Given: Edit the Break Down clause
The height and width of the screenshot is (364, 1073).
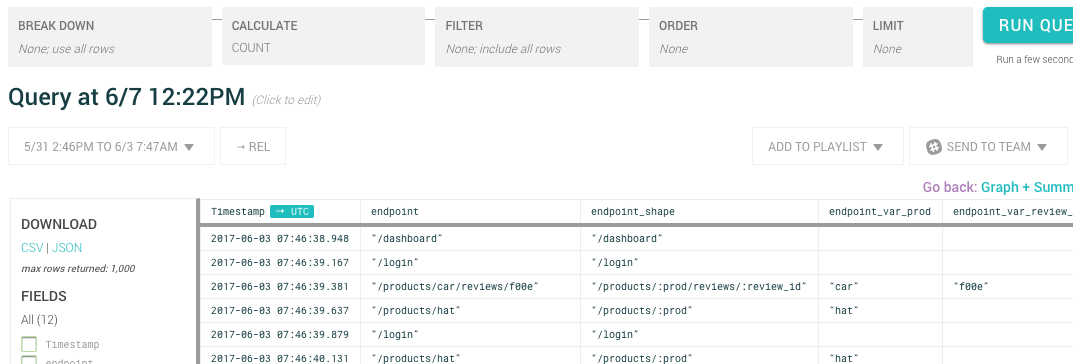Looking at the screenshot, I should point(110,37).
